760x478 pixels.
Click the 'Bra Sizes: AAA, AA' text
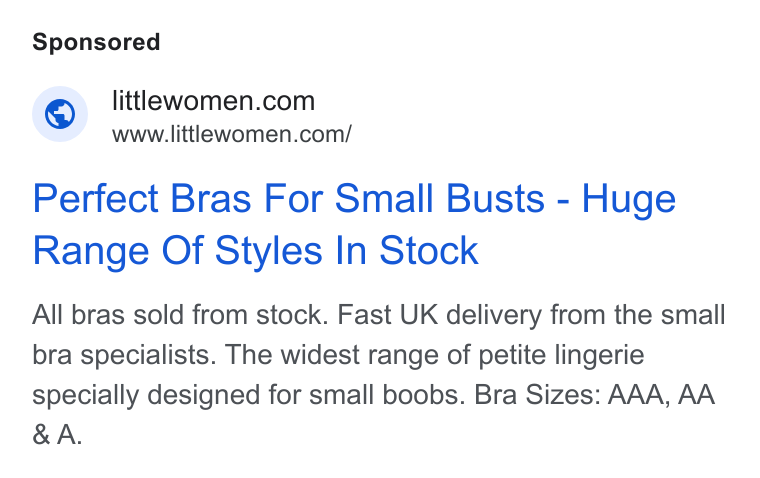click(594, 395)
